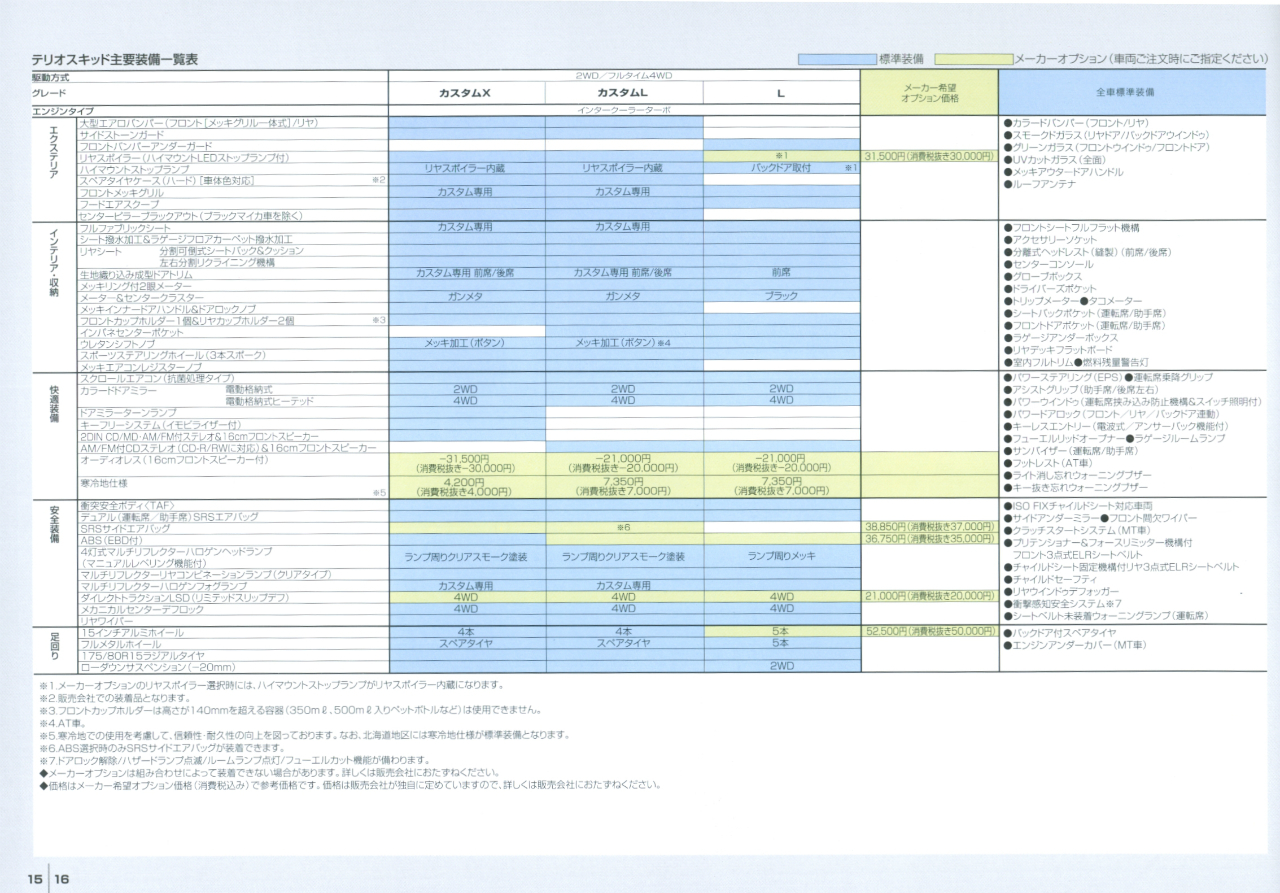Select the 安全装備 category label
The width and height of the screenshot is (1280, 893).
(54, 525)
